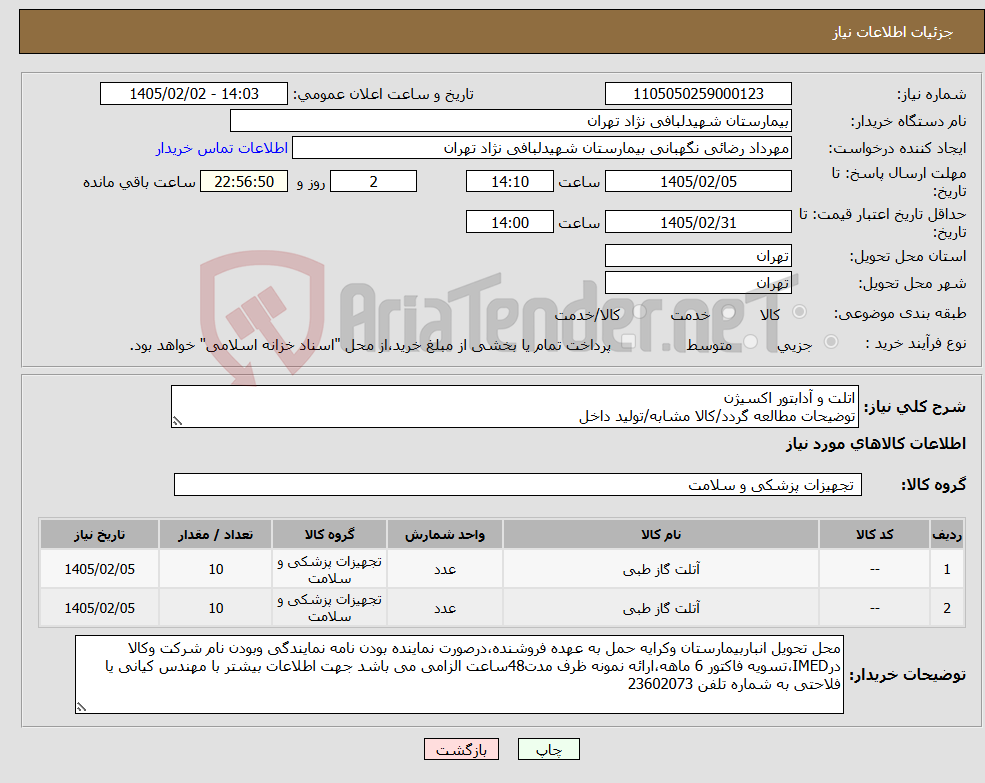Click the quantity 10 in row 1

coord(215,569)
